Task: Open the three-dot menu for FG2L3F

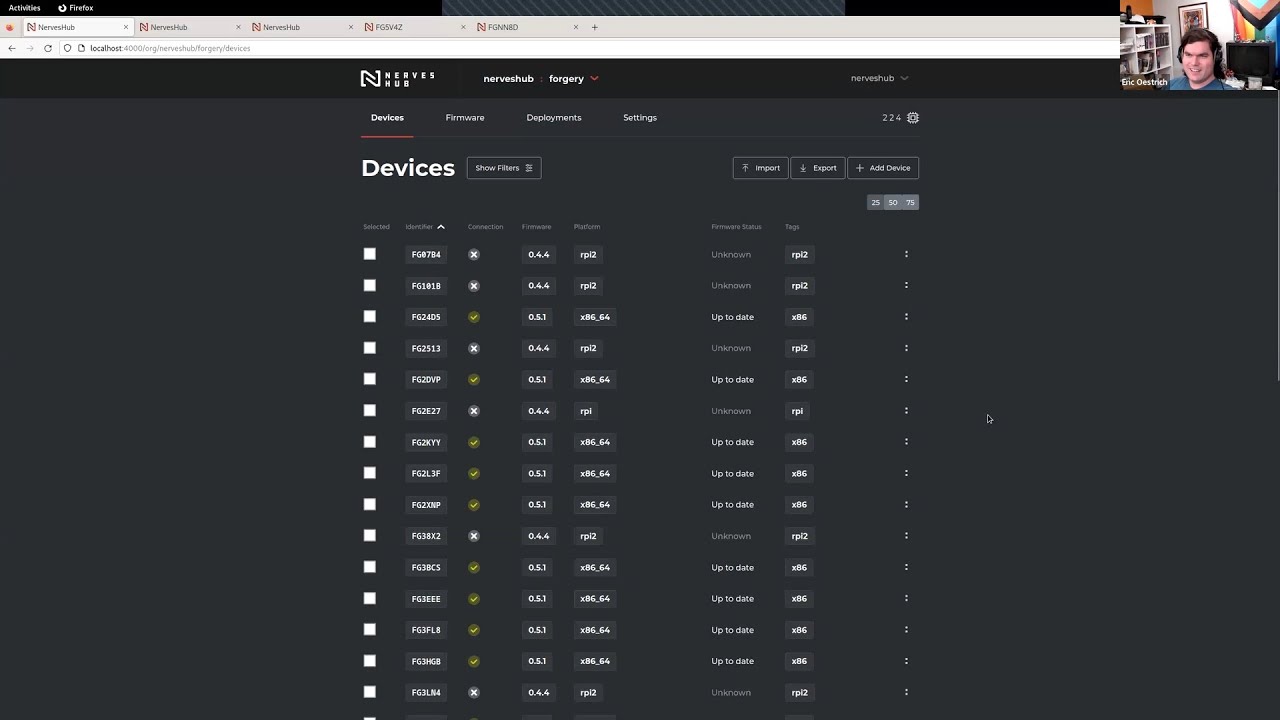Action: coord(906,473)
